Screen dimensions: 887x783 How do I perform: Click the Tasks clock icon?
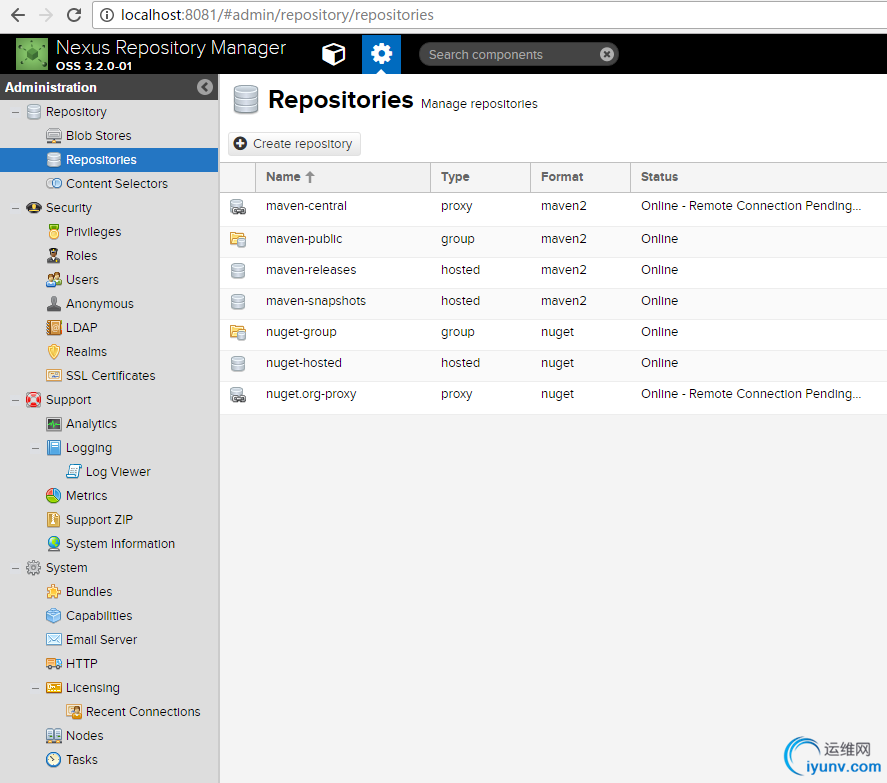pyautogui.click(x=54, y=759)
